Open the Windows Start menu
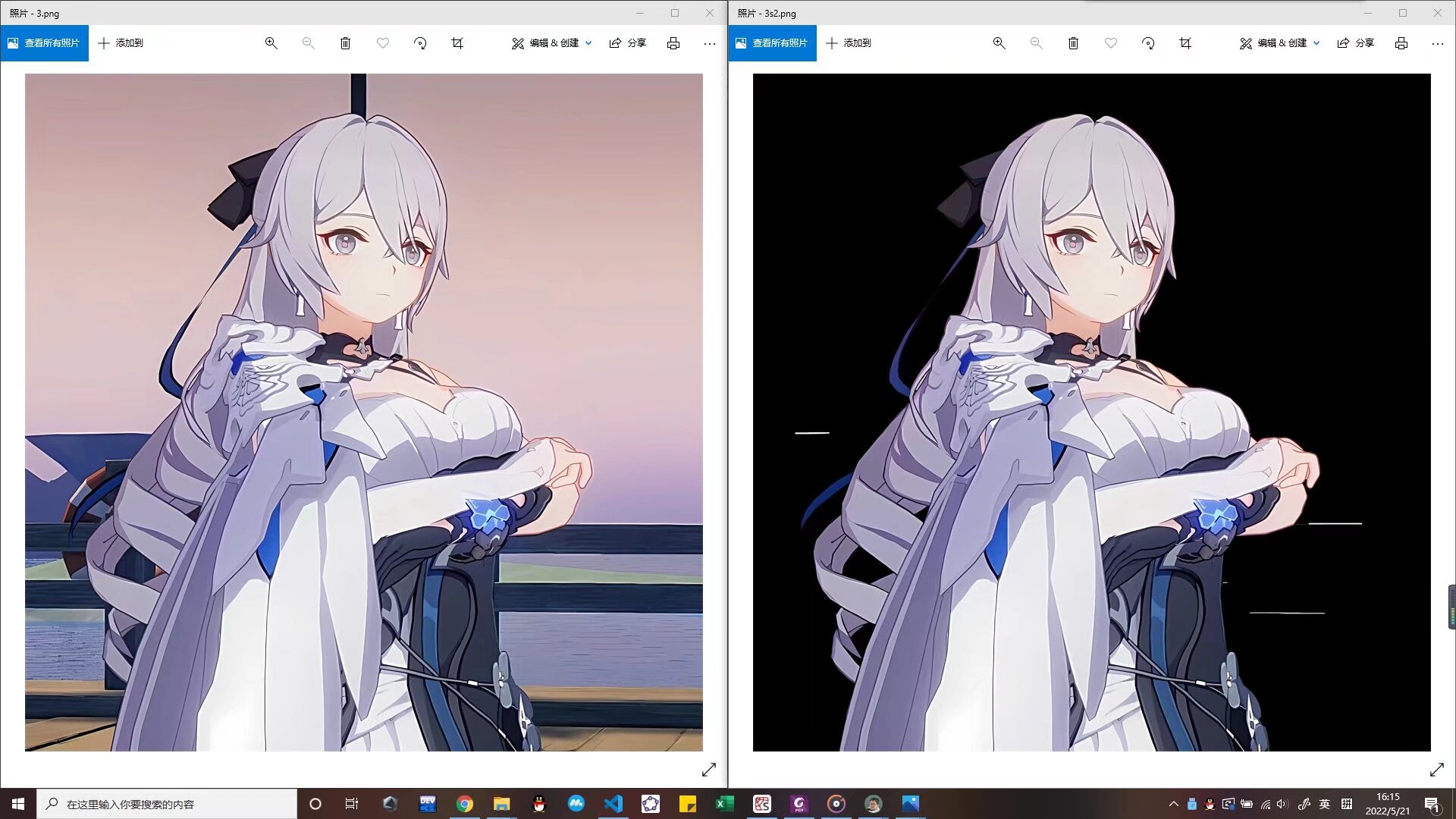 pos(18,804)
